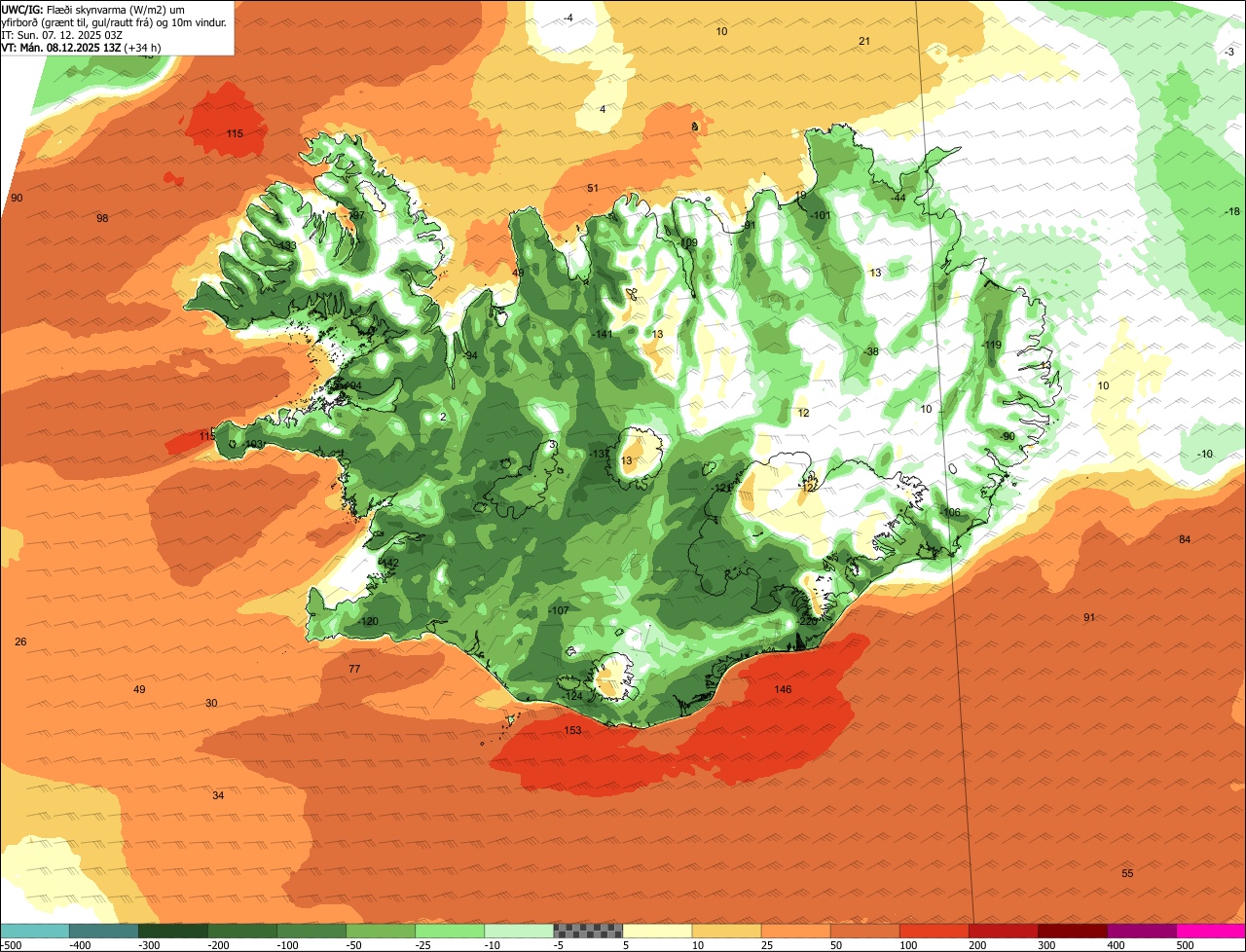
Task: Click the '-120' value on Reykjanes peninsula
Action: click(x=368, y=621)
